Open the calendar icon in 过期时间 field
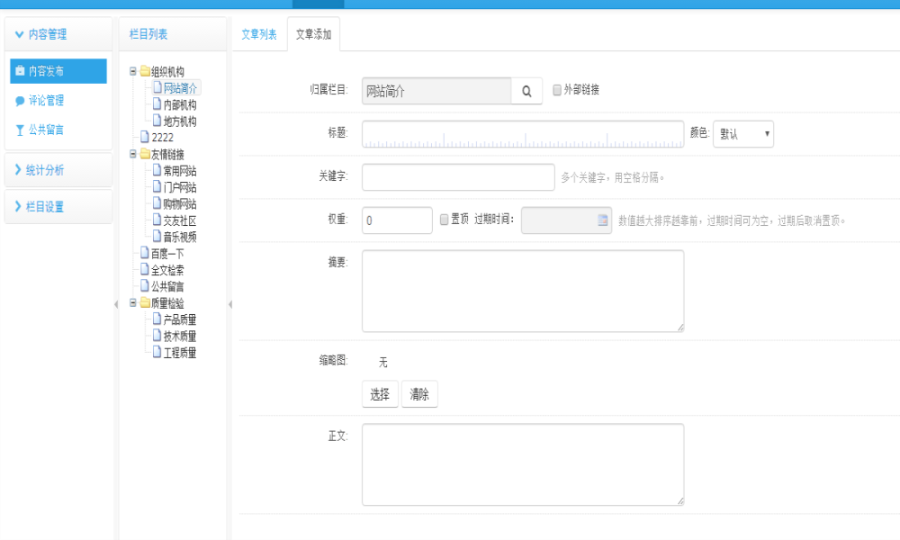The width and height of the screenshot is (900, 540). pos(602,220)
